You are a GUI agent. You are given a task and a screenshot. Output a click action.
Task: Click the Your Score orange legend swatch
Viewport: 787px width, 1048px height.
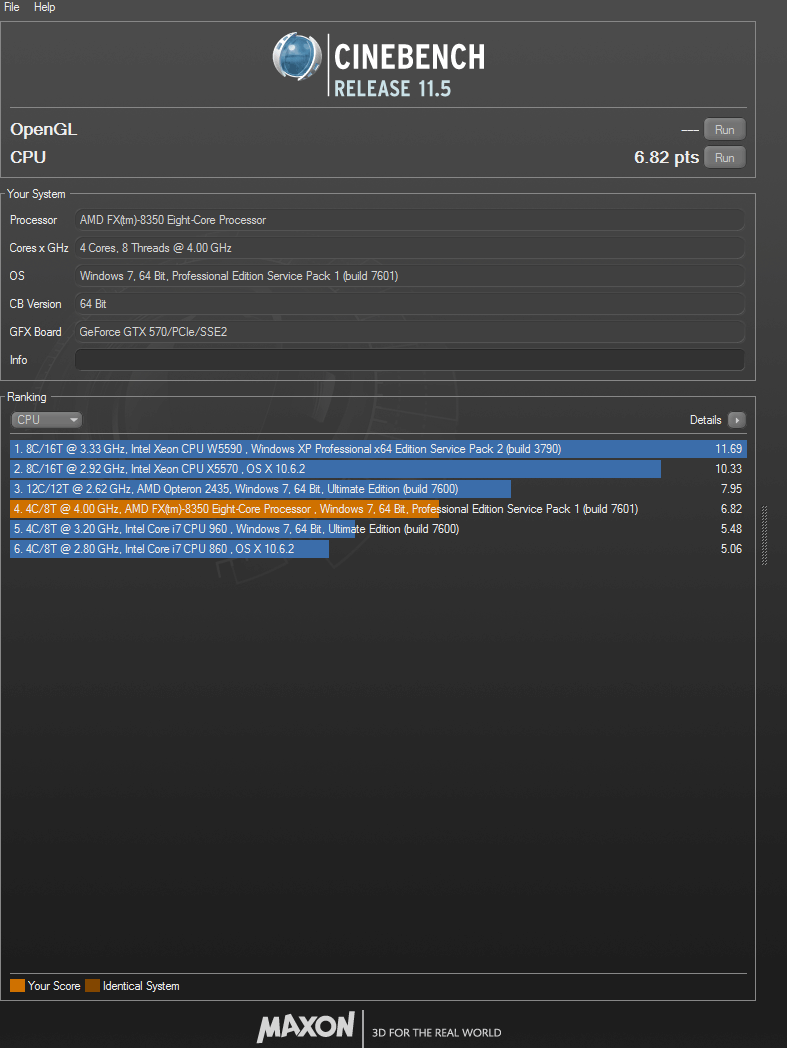point(17,986)
